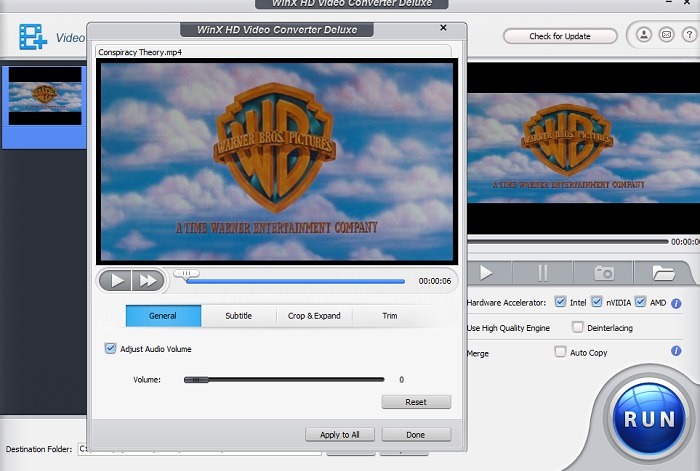Screen dimensions: 700x471
Task: Toggle nVIDIA hardware accelerator checkbox
Action: [596, 302]
